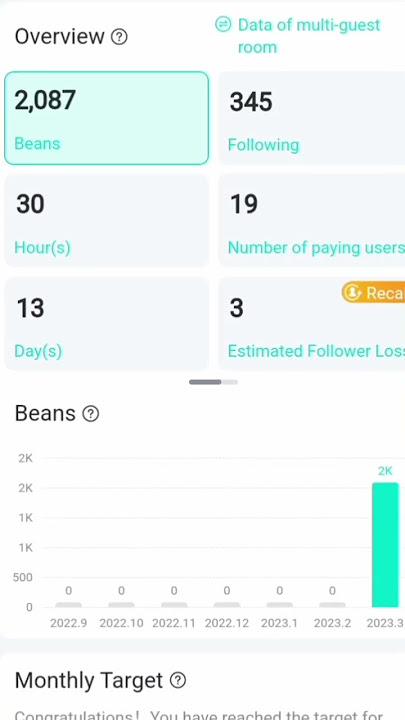Switch to Data of multi-guest room

click(x=309, y=36)
